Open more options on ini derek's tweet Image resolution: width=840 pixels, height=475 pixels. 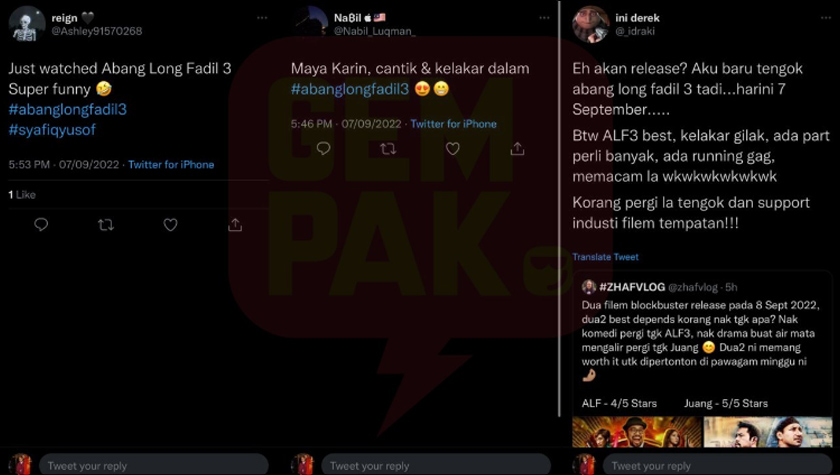[x=826, y=18]
